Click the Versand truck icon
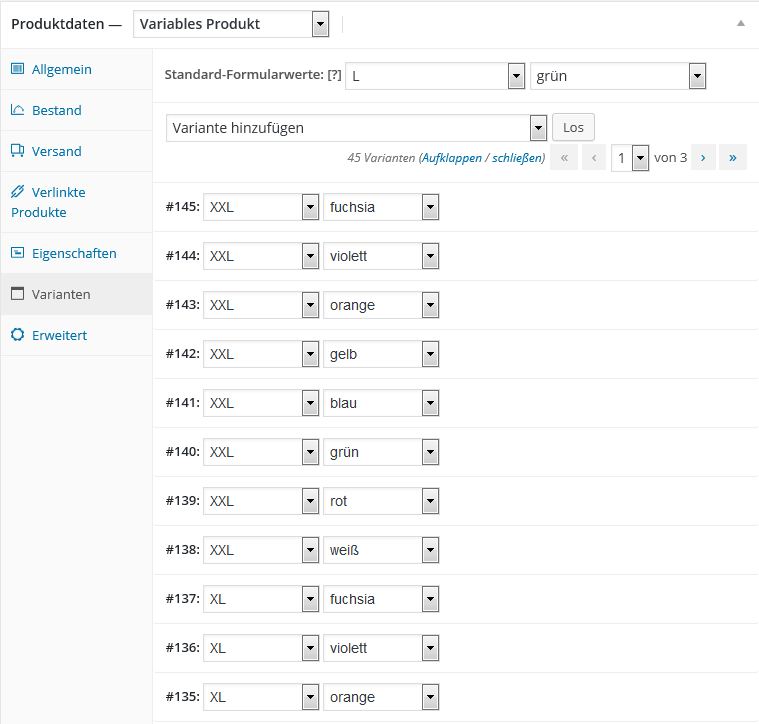 pyautogui.click(x=17, y=151)
